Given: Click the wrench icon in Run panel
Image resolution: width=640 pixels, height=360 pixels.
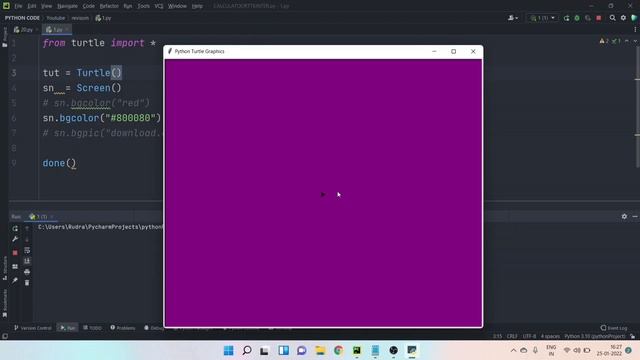Looking at the screenshot, I should click(x=15, y=239).
